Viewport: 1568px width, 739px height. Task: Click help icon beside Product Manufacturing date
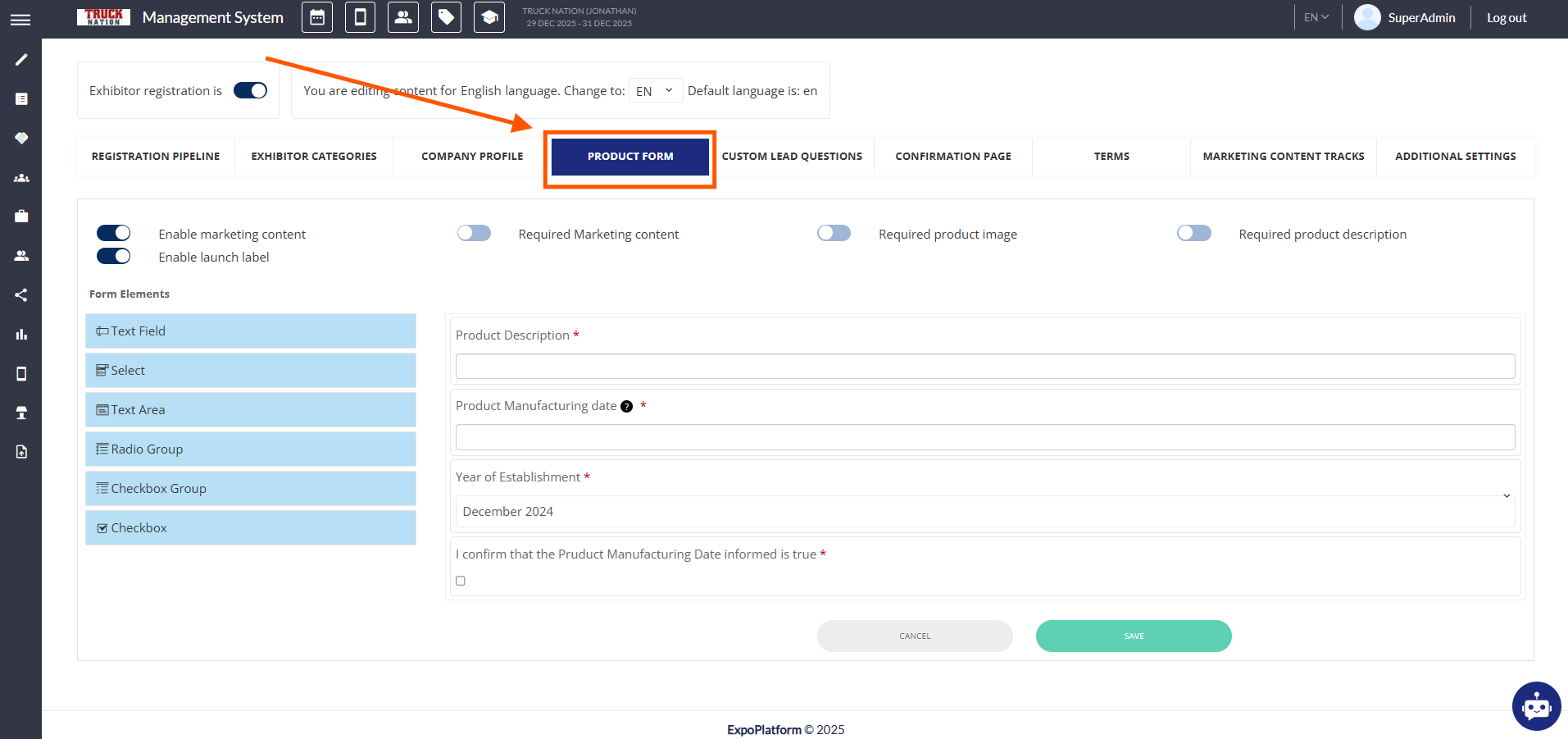tap(627, 407)
